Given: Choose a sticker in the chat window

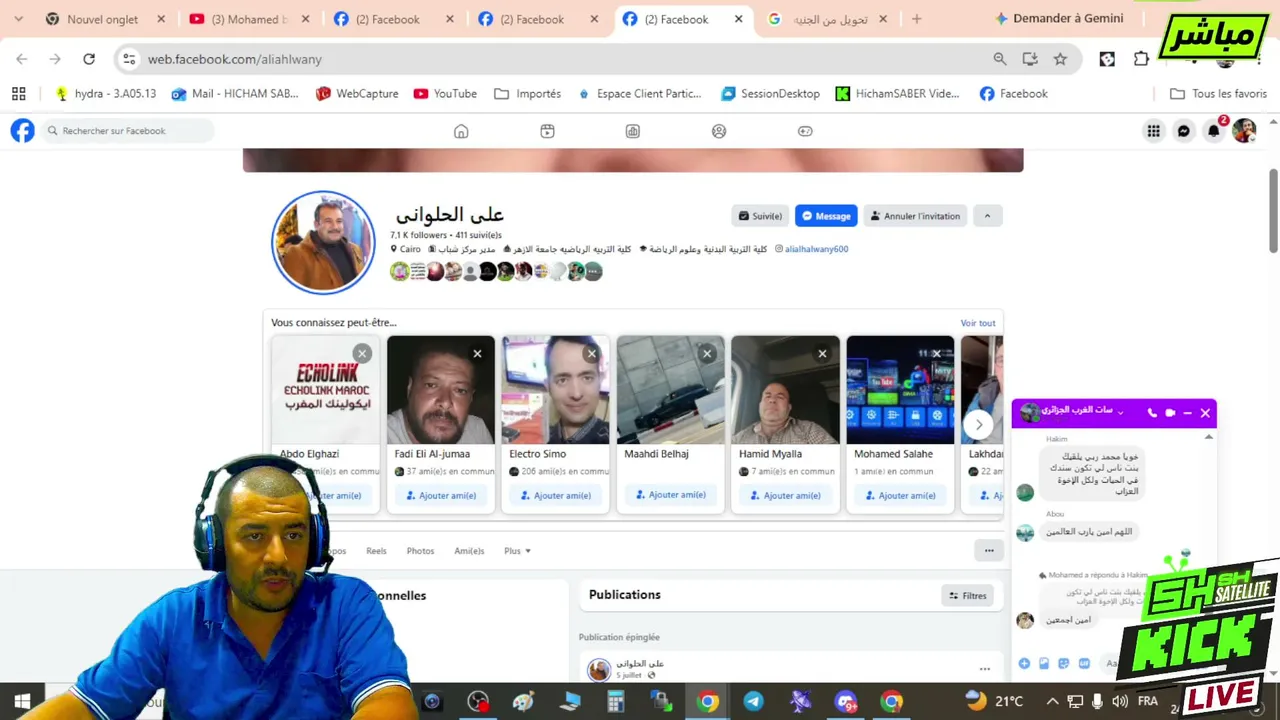Looking at the screenshot, I should pyautogui.click(x=1064, y=663).
